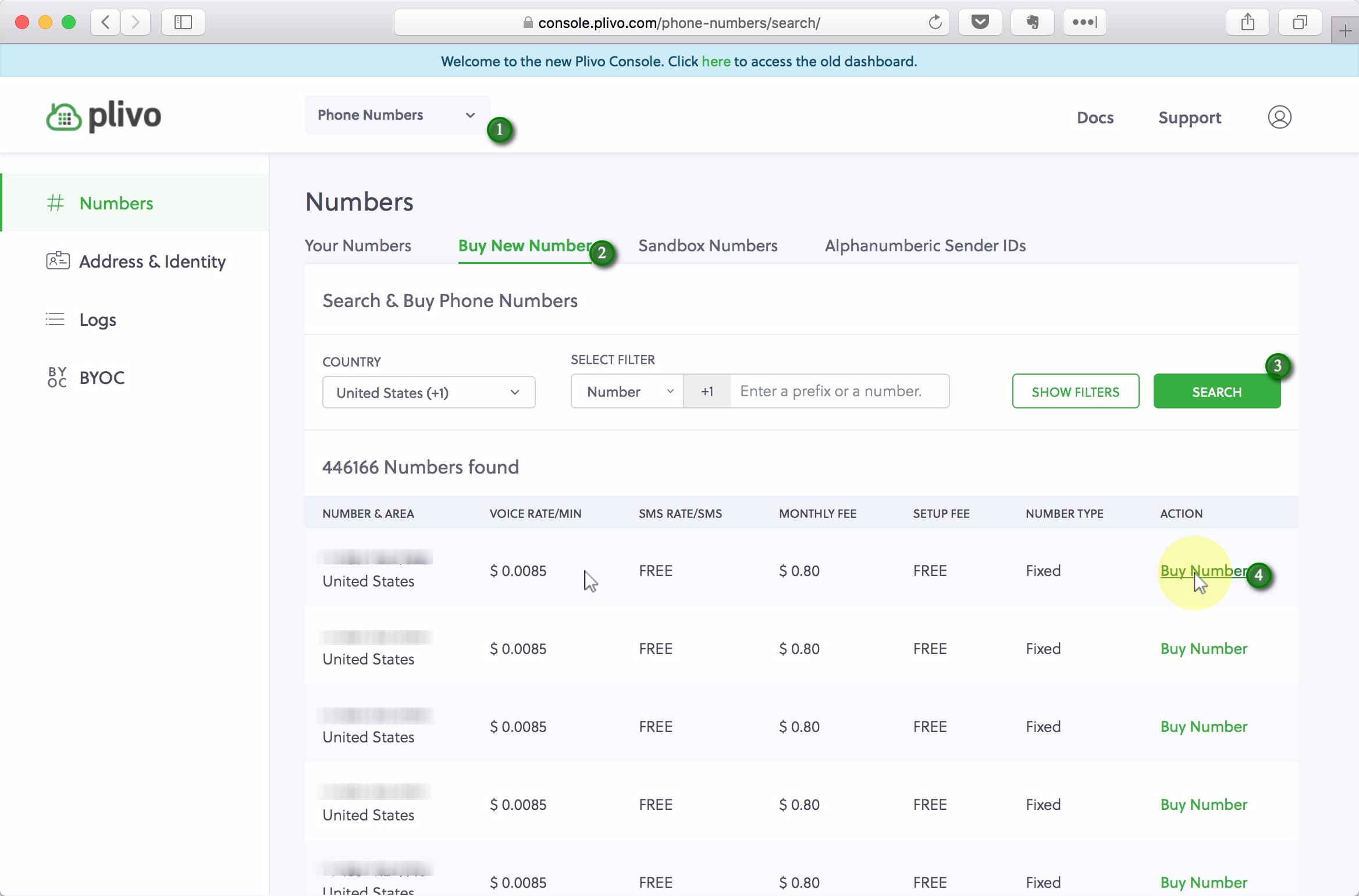Click the BYOC icon
The image size is (1359, 896).
point(56,377)
